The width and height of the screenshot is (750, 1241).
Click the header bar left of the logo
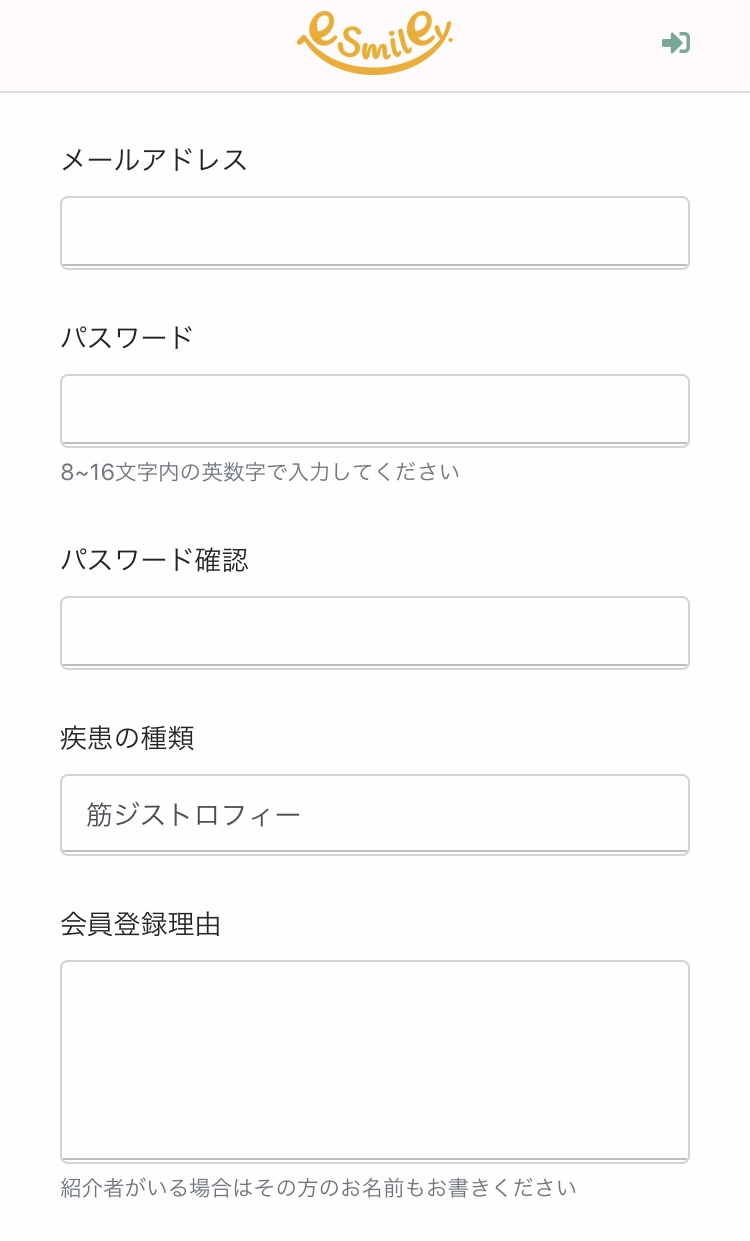click(x=150, y=45)
